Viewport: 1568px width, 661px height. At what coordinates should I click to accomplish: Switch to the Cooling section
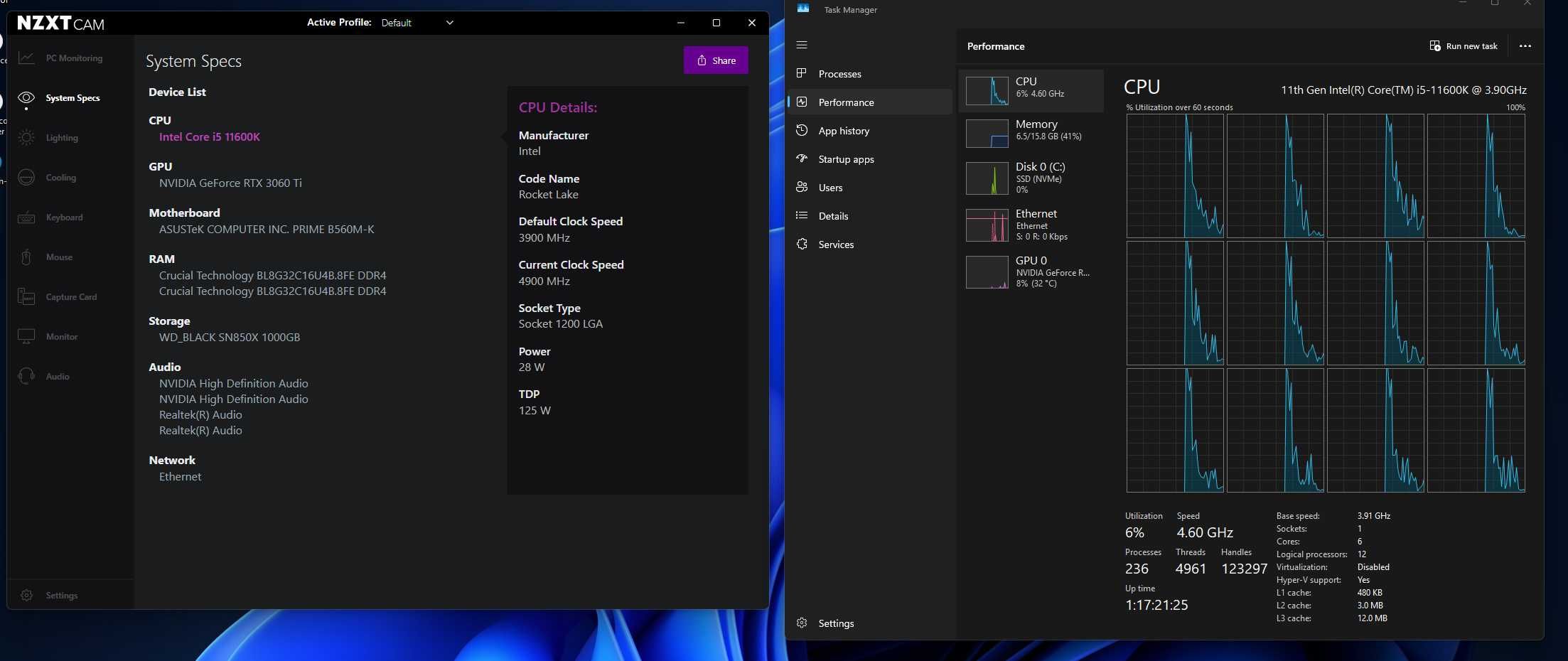pyautogui.click(x=60, y=178)
